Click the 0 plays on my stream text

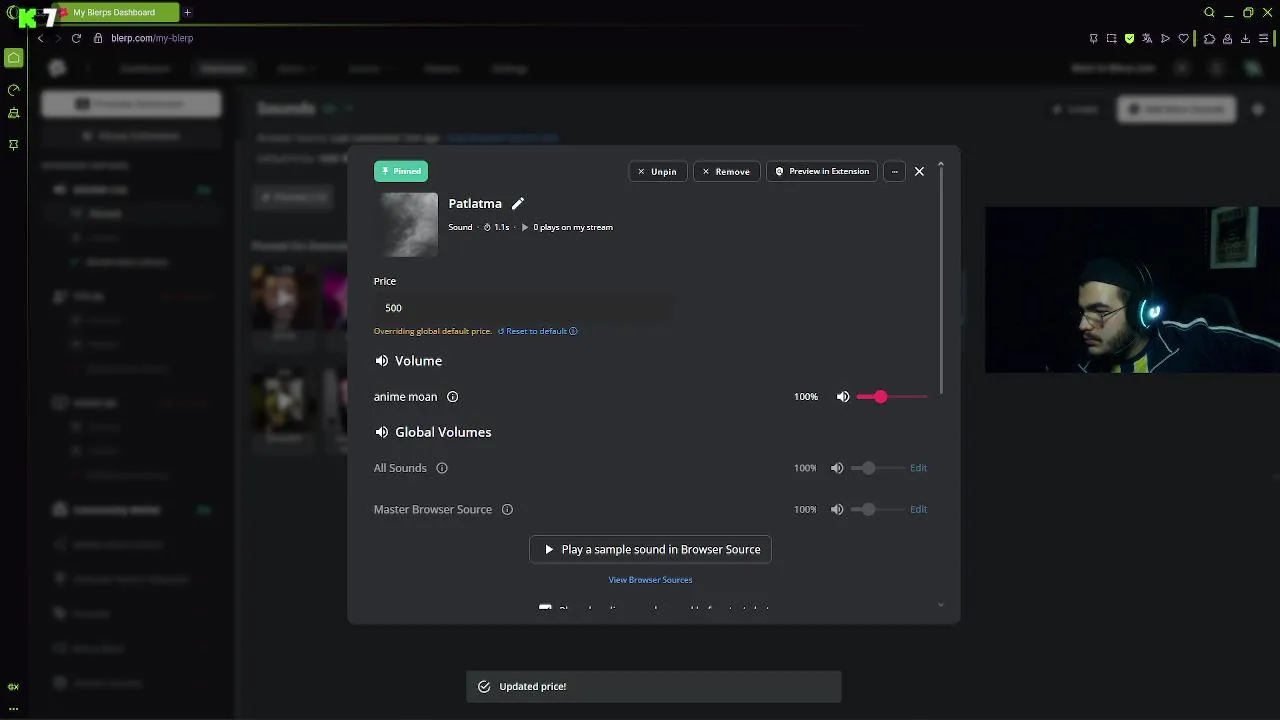tap(573, 228)
